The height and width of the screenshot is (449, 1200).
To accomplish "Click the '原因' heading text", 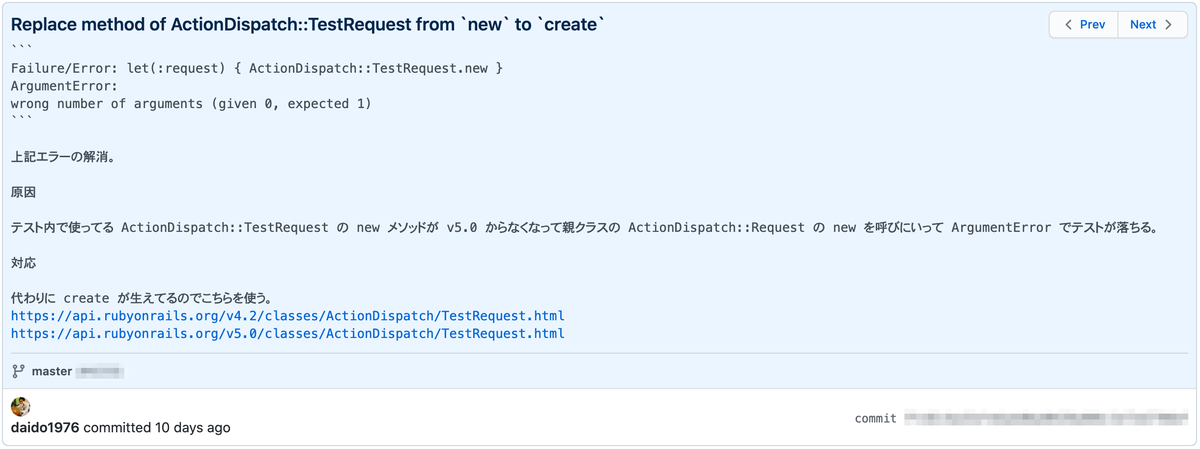I will 23,191.
